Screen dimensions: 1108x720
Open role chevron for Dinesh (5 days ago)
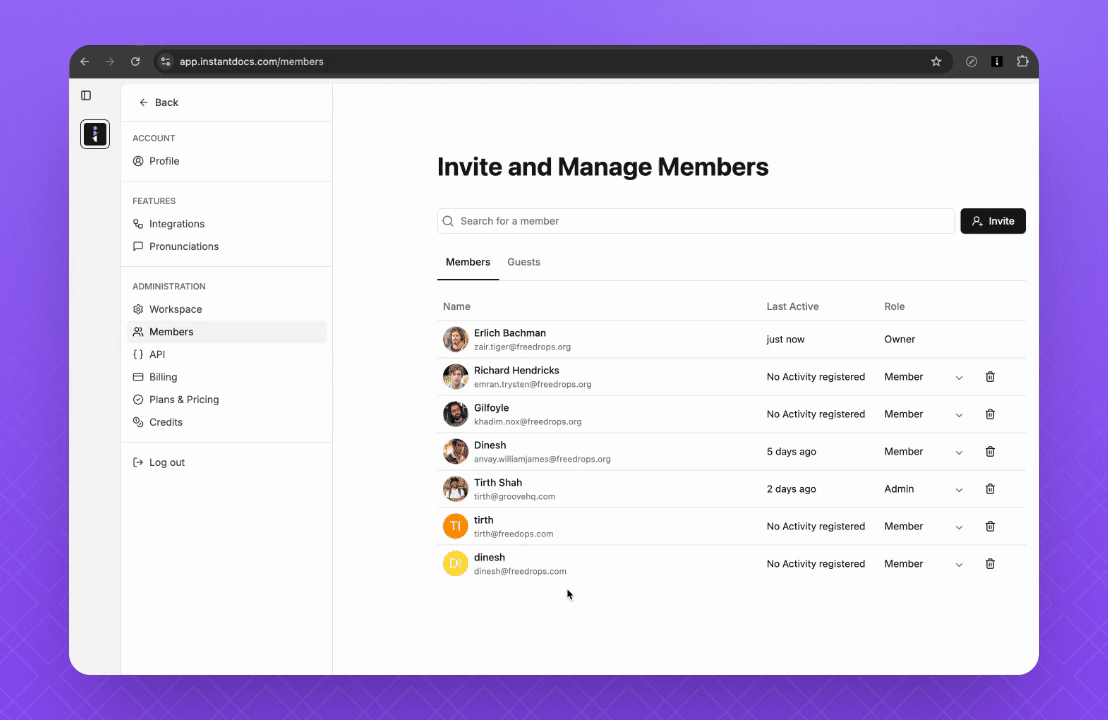tap(959, 452)
